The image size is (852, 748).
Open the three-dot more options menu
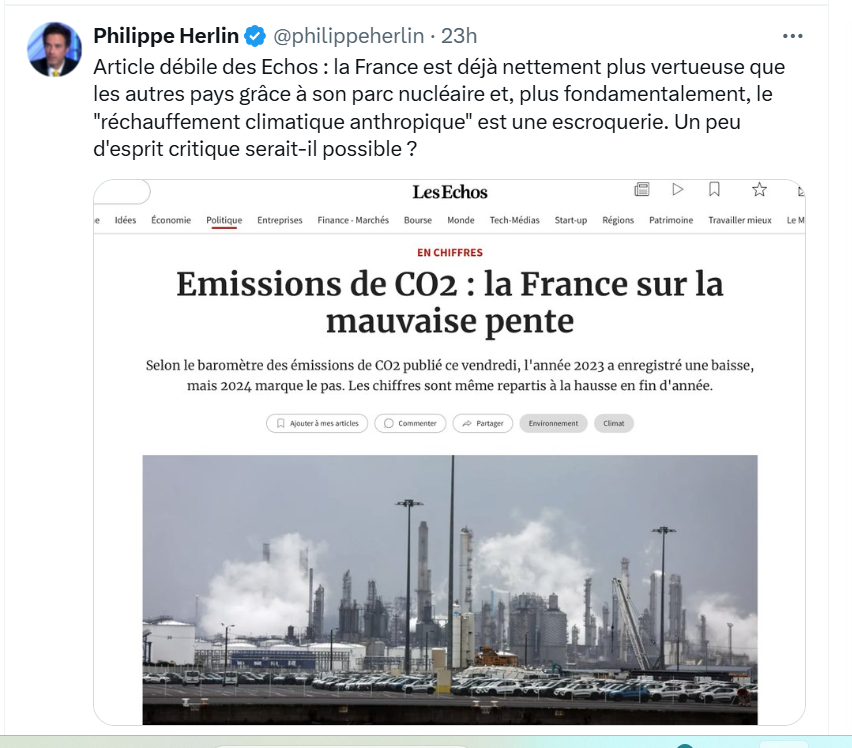click(x=792, y=36)
